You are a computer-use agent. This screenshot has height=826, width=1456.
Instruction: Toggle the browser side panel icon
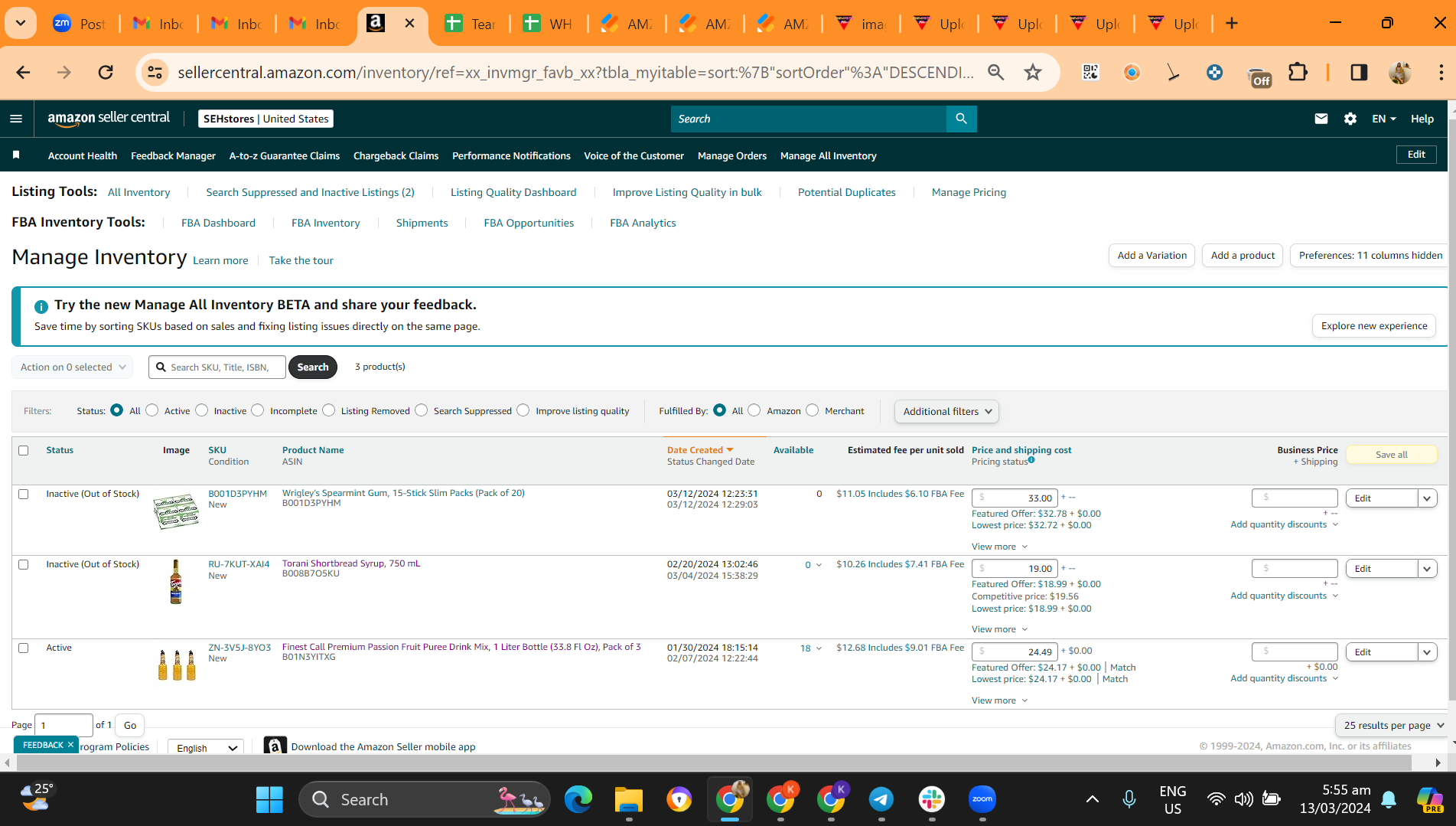coord(1359,72)
